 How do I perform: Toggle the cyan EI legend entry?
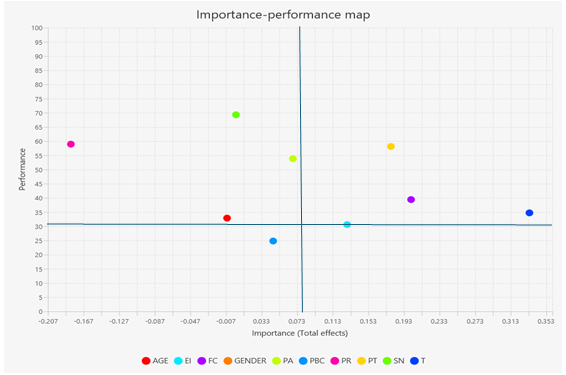coord(183,361)
